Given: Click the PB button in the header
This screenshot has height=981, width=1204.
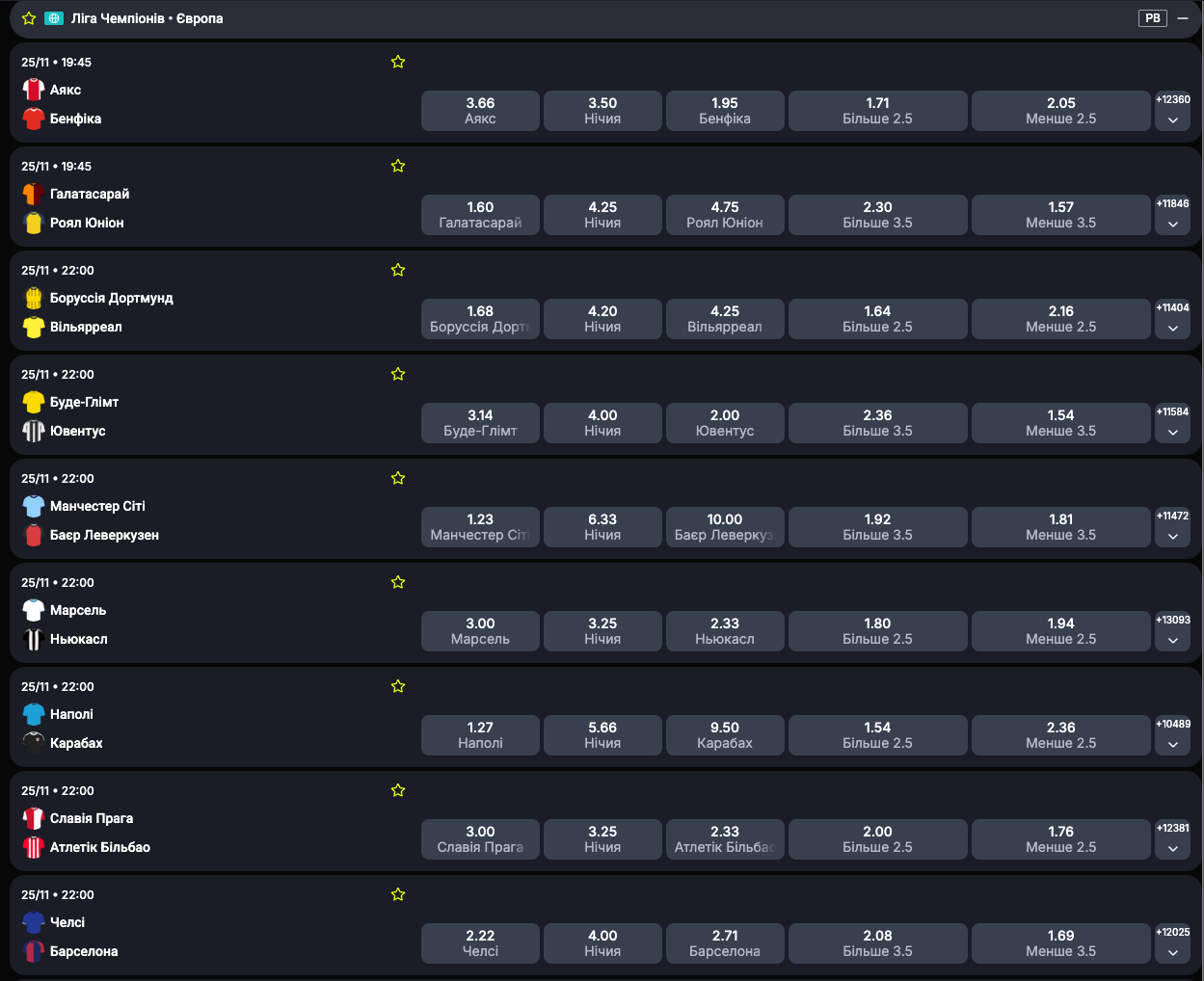Looking at the screenshot, I should 1153,18.
